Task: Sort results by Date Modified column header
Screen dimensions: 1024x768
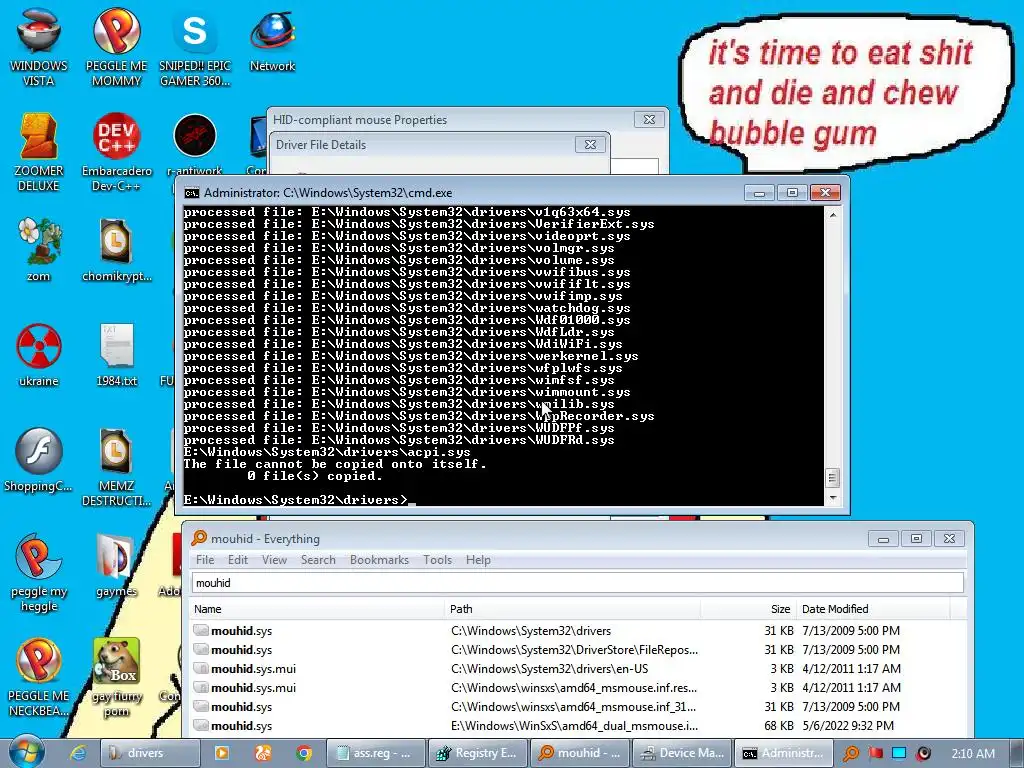Action: pyautogui.click(x=872, y=609)
